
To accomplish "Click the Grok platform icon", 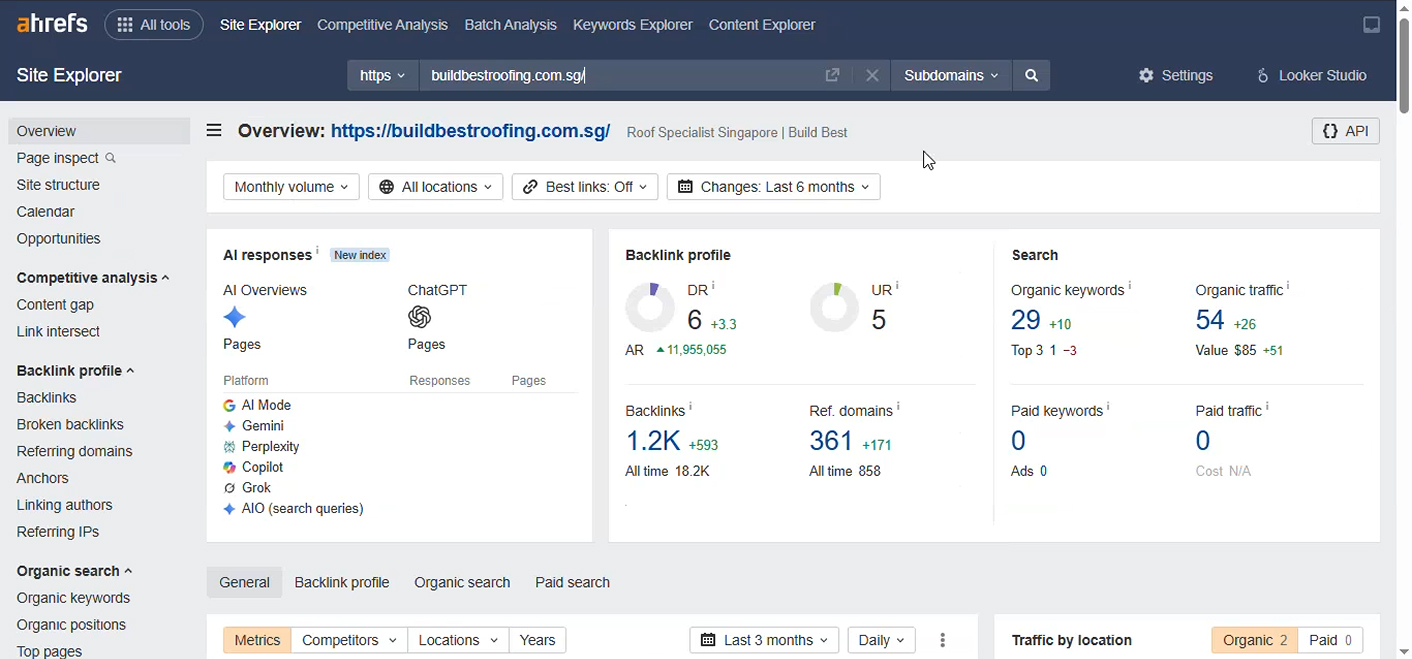I will (229, 488).
